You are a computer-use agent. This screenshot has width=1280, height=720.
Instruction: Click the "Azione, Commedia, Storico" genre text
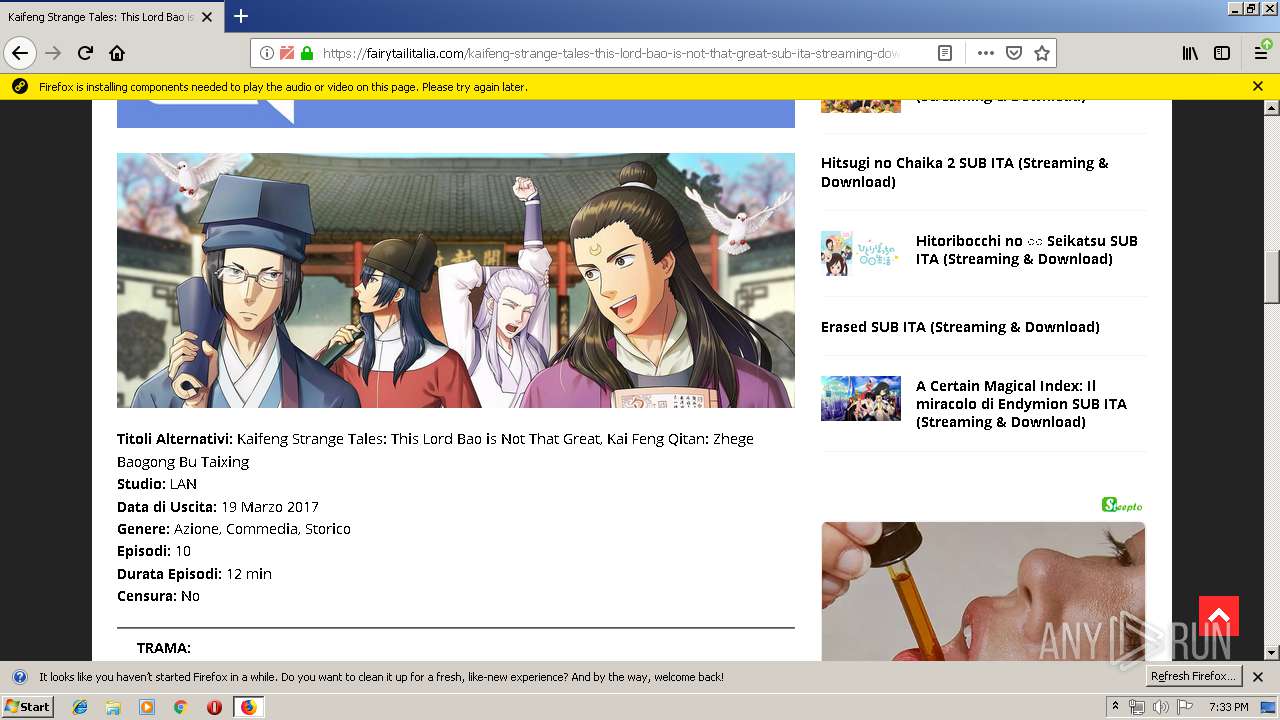pos(262,529)
